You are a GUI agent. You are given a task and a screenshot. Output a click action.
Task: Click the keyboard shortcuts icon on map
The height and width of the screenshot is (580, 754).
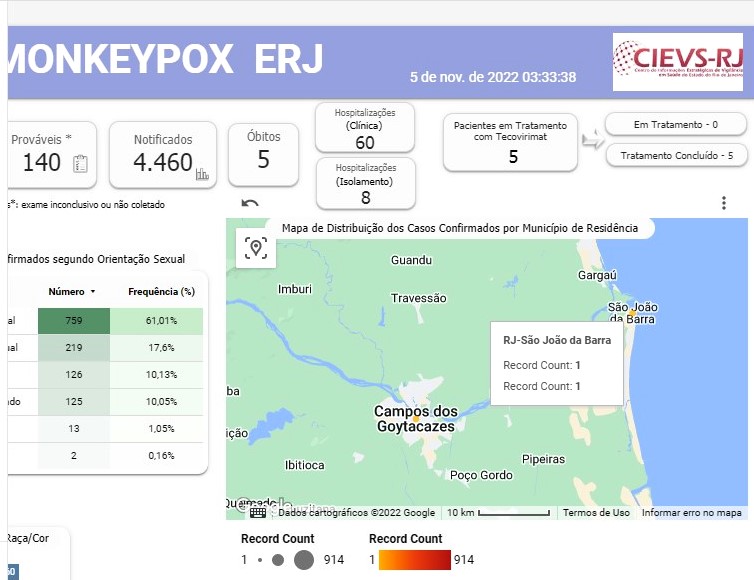[258, 513]
